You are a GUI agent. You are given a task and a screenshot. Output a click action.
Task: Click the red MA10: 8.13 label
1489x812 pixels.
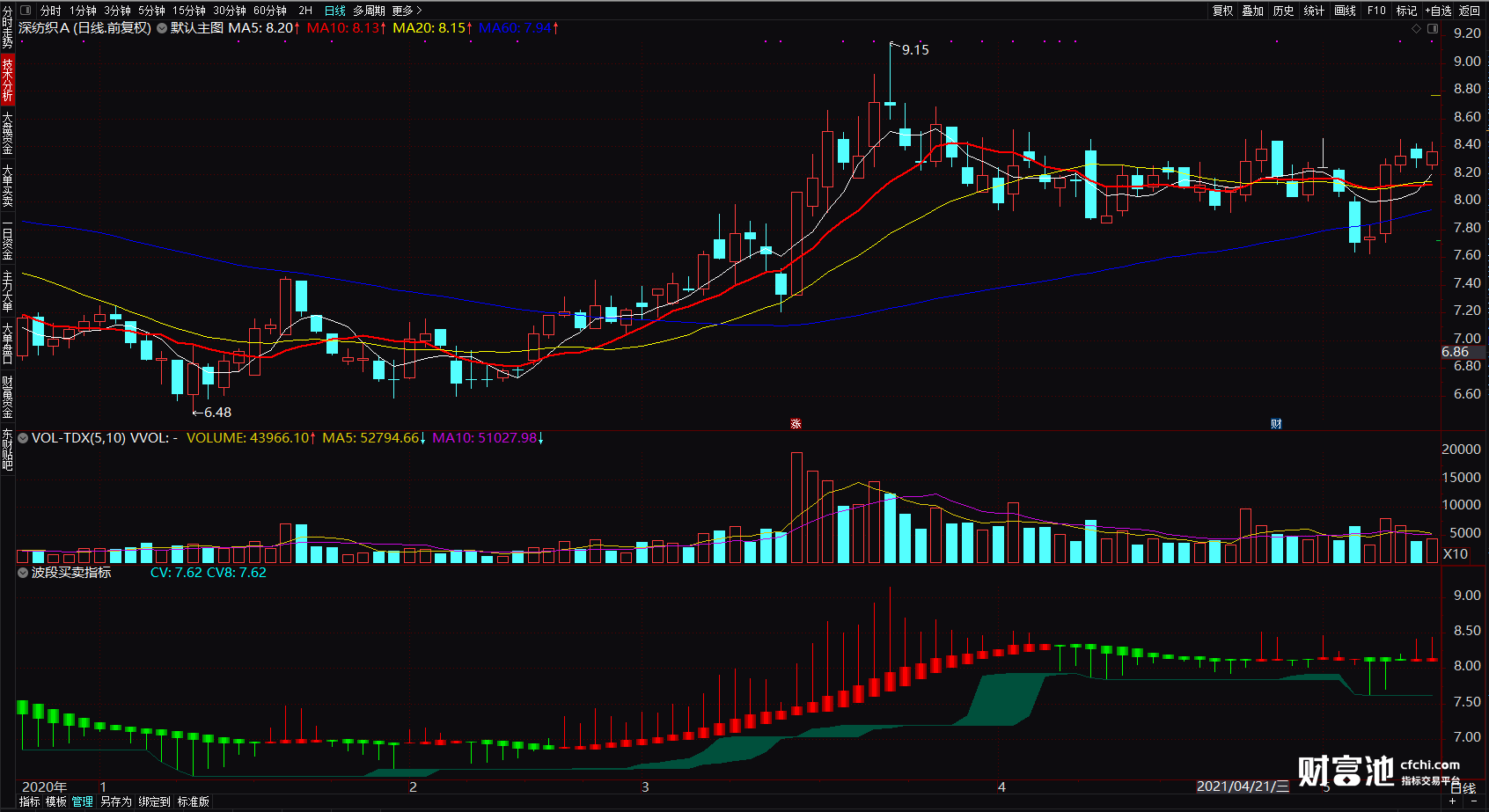click(346, 28)
